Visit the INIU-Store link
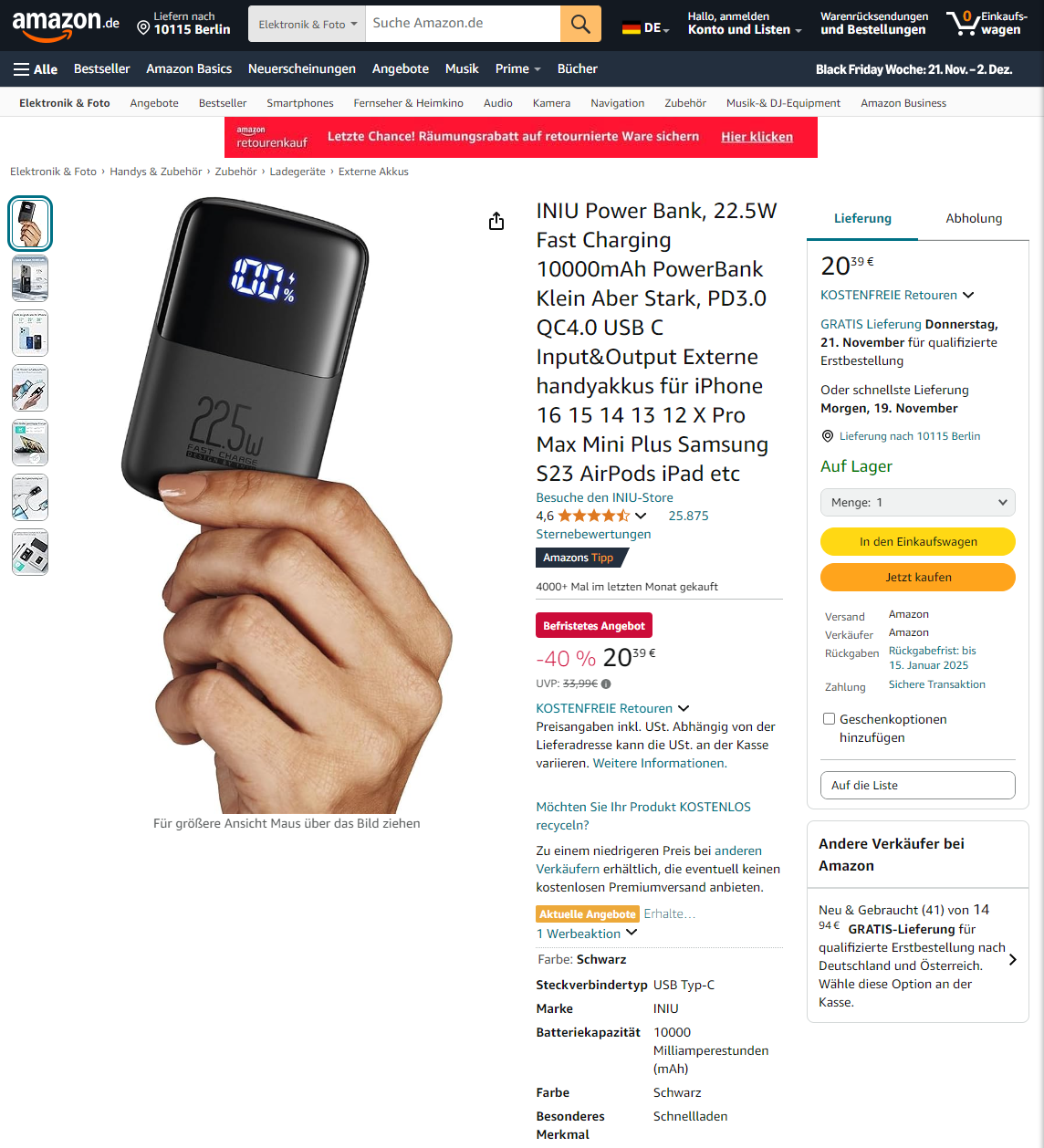The width and height of the screenshot is (1044, 1148). (x=604, y=498)
